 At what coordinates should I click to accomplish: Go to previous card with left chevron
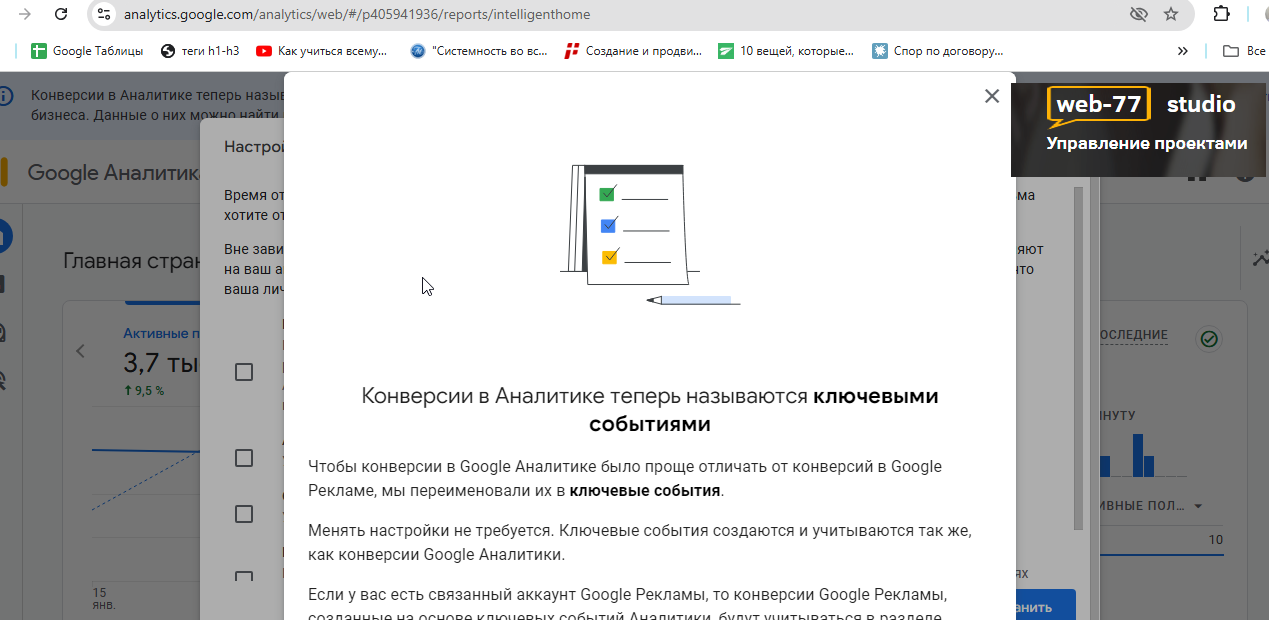[81, 351]
